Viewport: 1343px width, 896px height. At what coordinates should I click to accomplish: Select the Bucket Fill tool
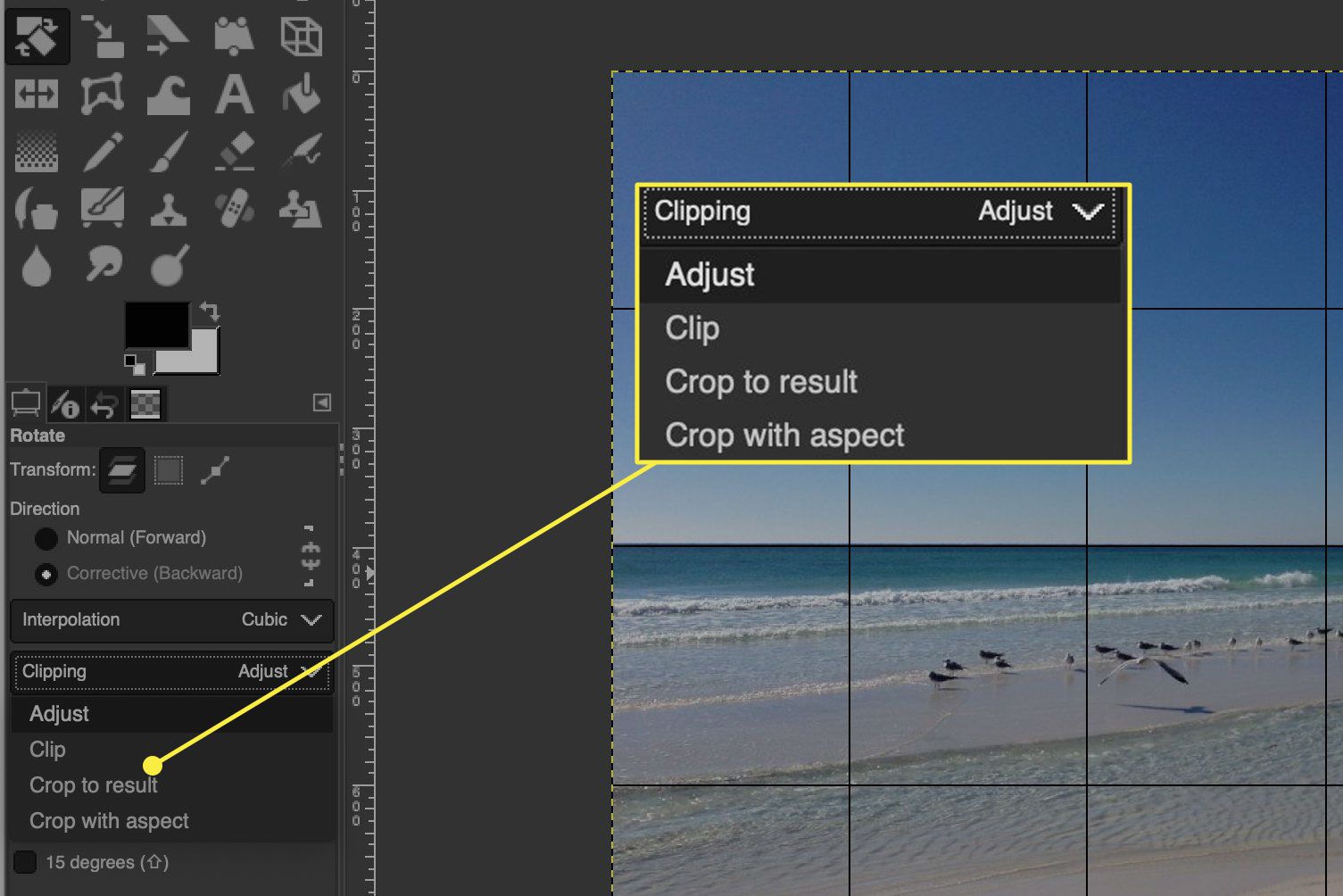[301, 94]
